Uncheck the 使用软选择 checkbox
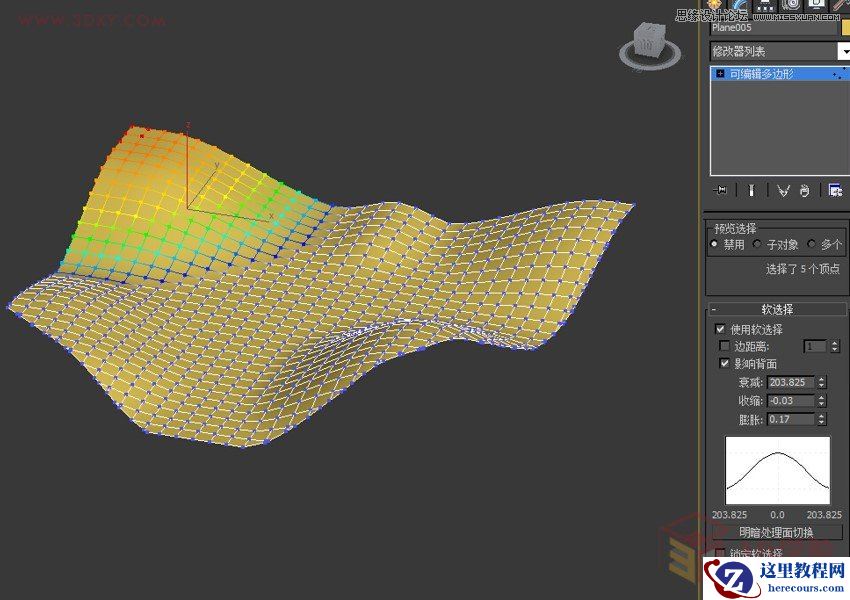This screenshot has width=850, height=600. click(721, 328)
